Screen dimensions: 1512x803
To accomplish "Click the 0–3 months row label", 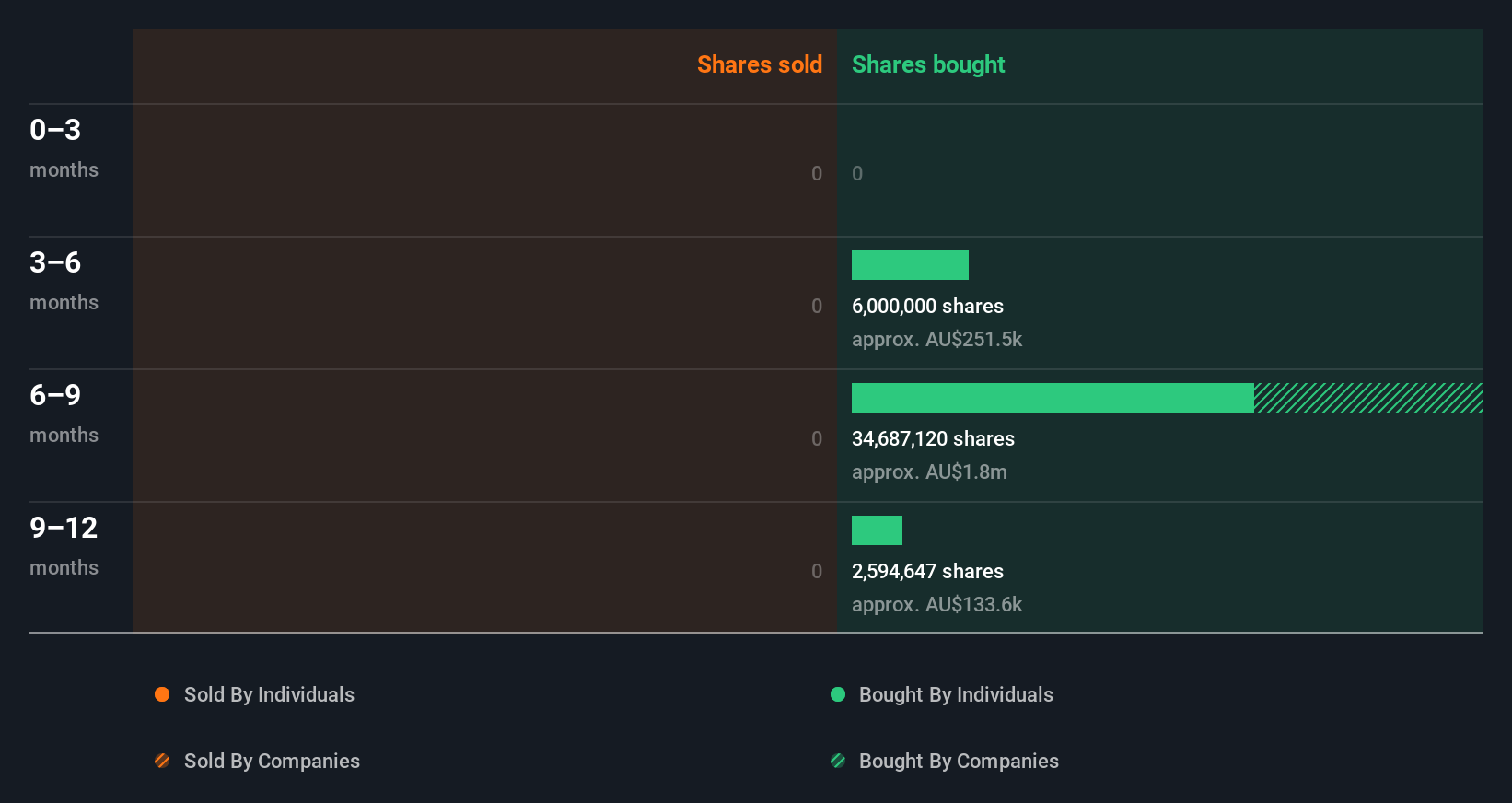I will click(x=64, y=148).
